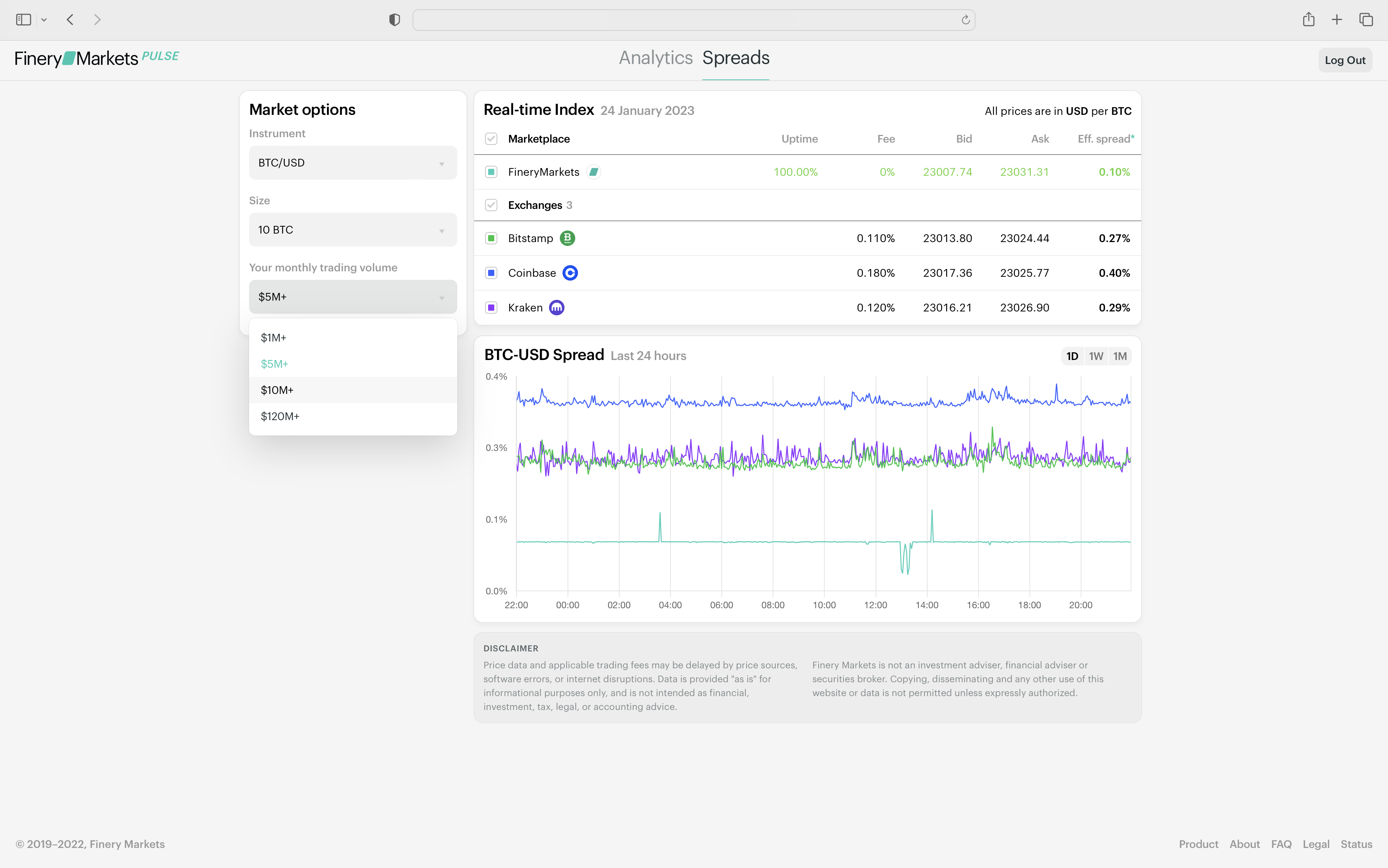This screenshot has width=1388, height=868.
Task: Click the FineryMarkets badge icon
Action: pos(594,172)
